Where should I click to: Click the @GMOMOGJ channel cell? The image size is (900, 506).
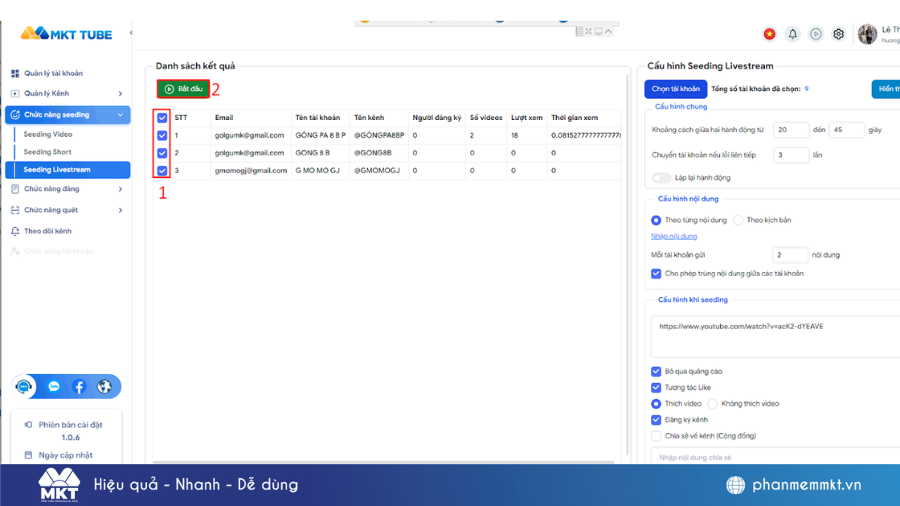tap(377, 170)
